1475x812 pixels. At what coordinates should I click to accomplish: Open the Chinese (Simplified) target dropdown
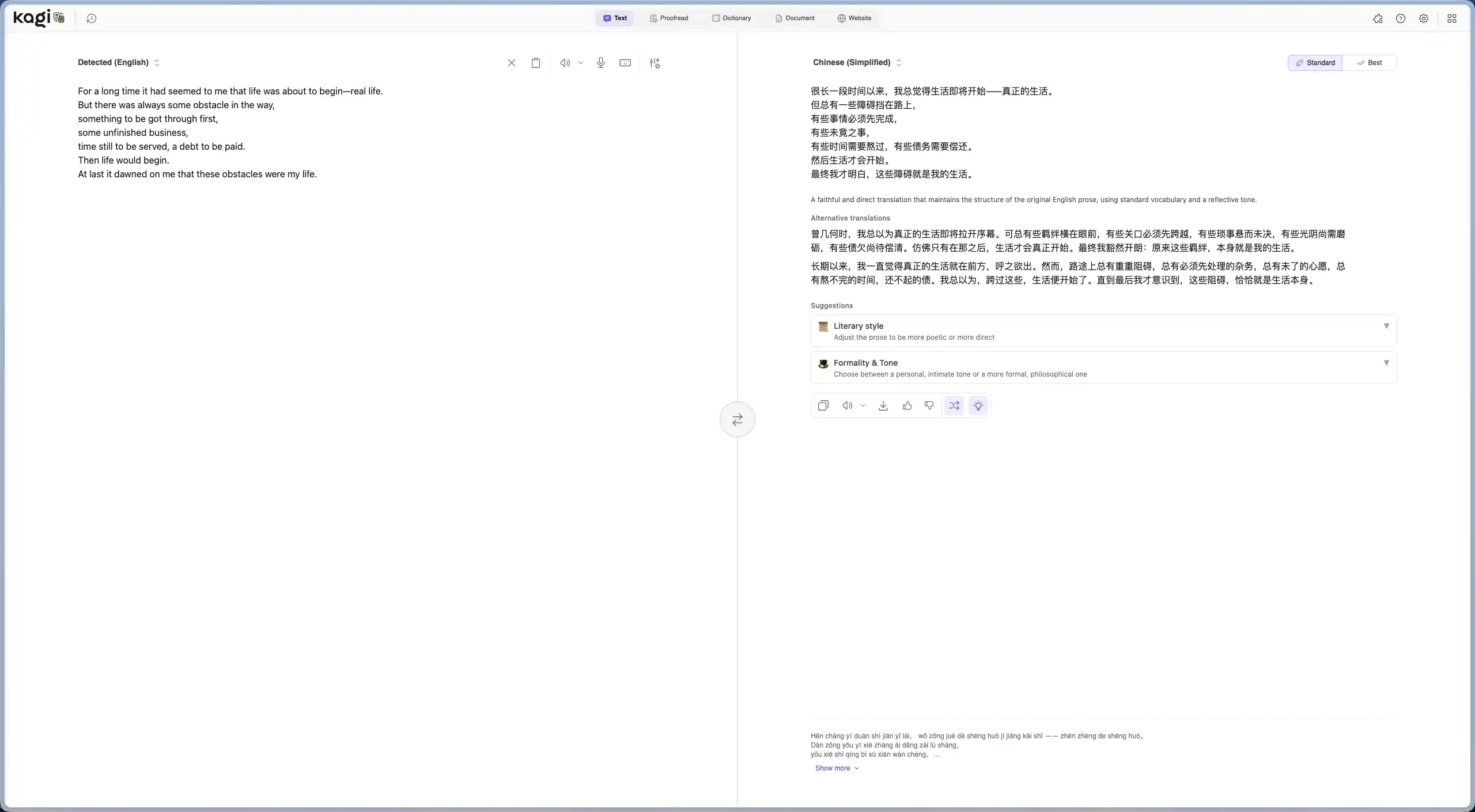(857, 62)
